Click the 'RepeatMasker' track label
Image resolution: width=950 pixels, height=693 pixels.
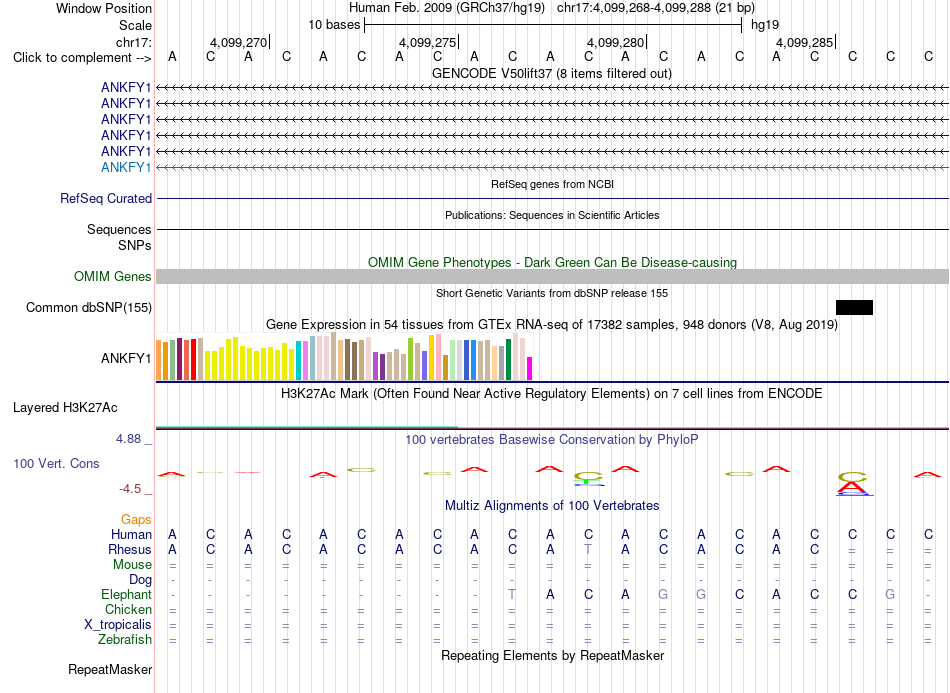[x=110, y=669]
